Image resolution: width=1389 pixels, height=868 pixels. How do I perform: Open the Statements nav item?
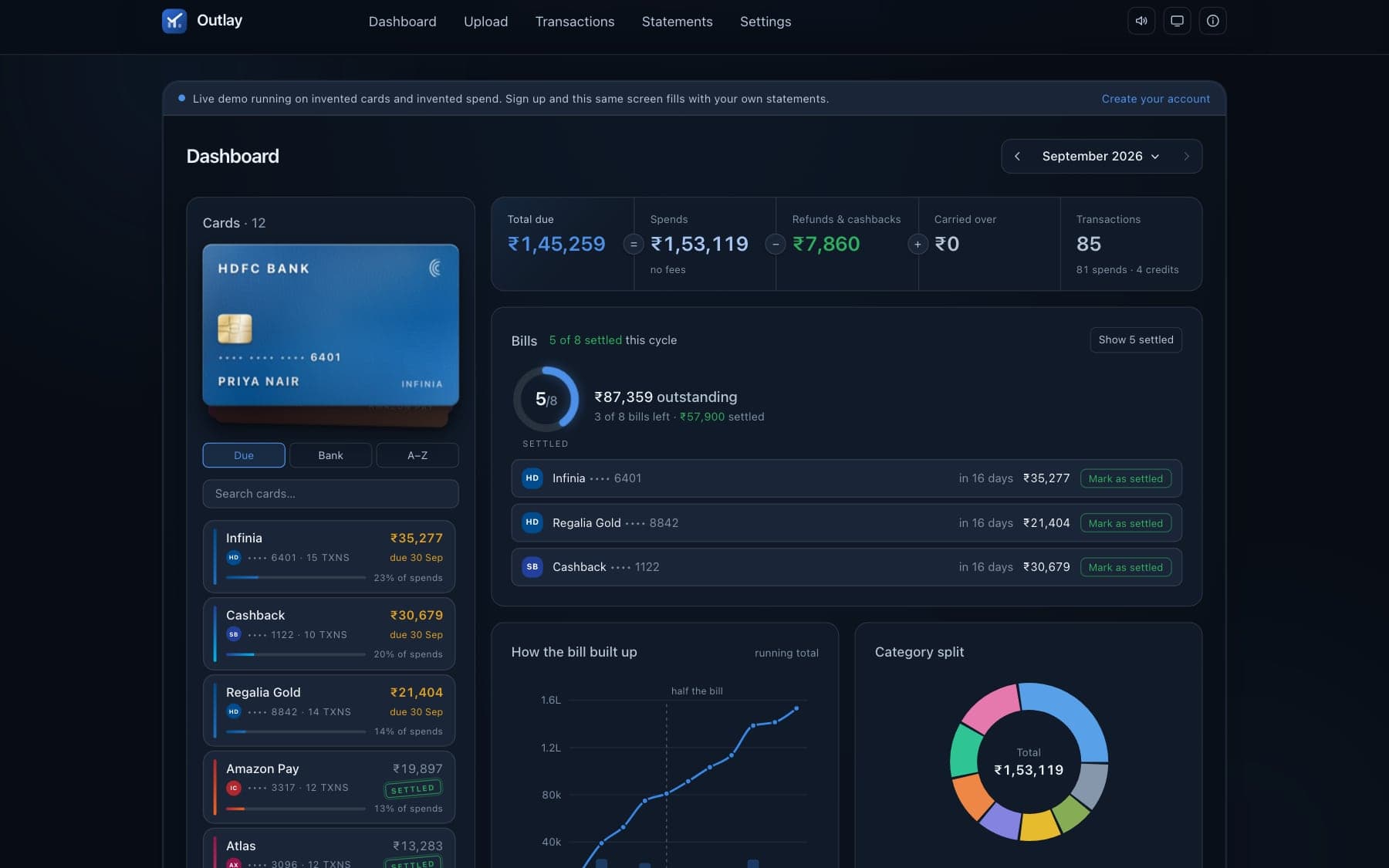[677, 22]
